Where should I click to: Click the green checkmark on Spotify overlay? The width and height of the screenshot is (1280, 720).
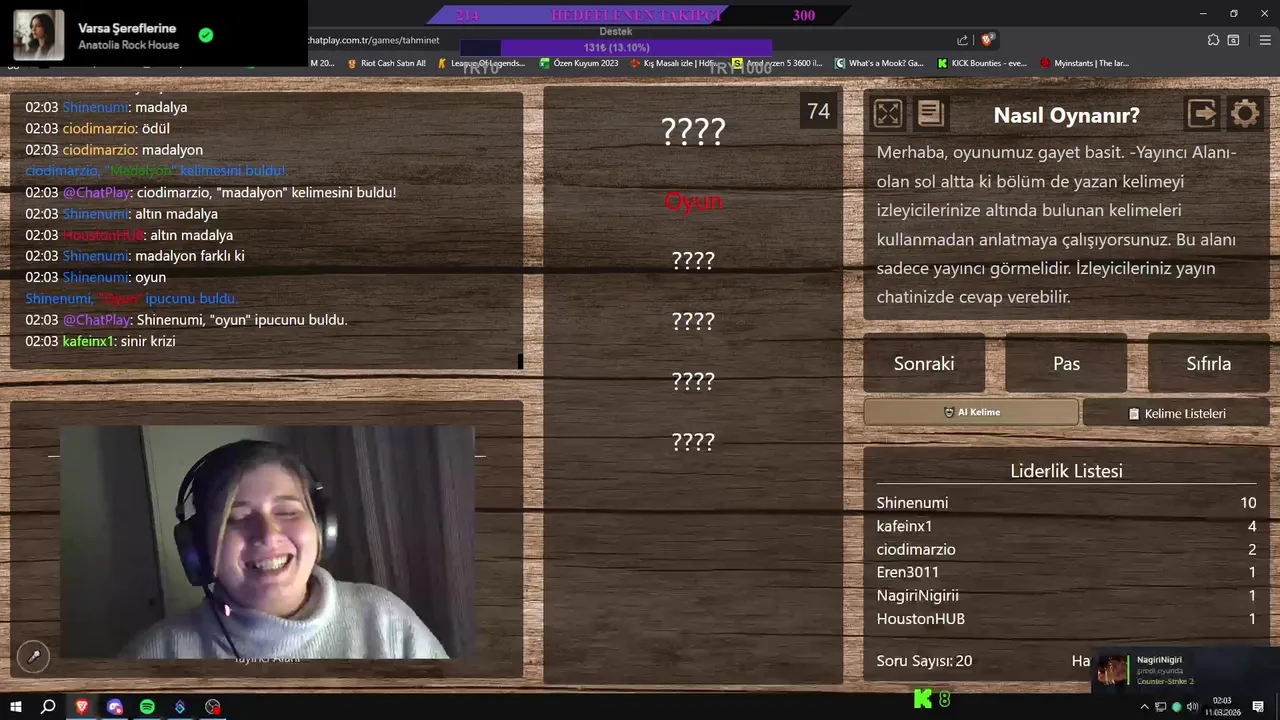point(206,35)
